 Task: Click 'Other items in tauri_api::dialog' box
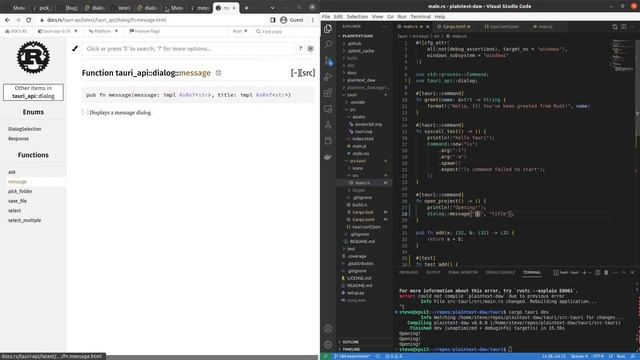point(33,92)
